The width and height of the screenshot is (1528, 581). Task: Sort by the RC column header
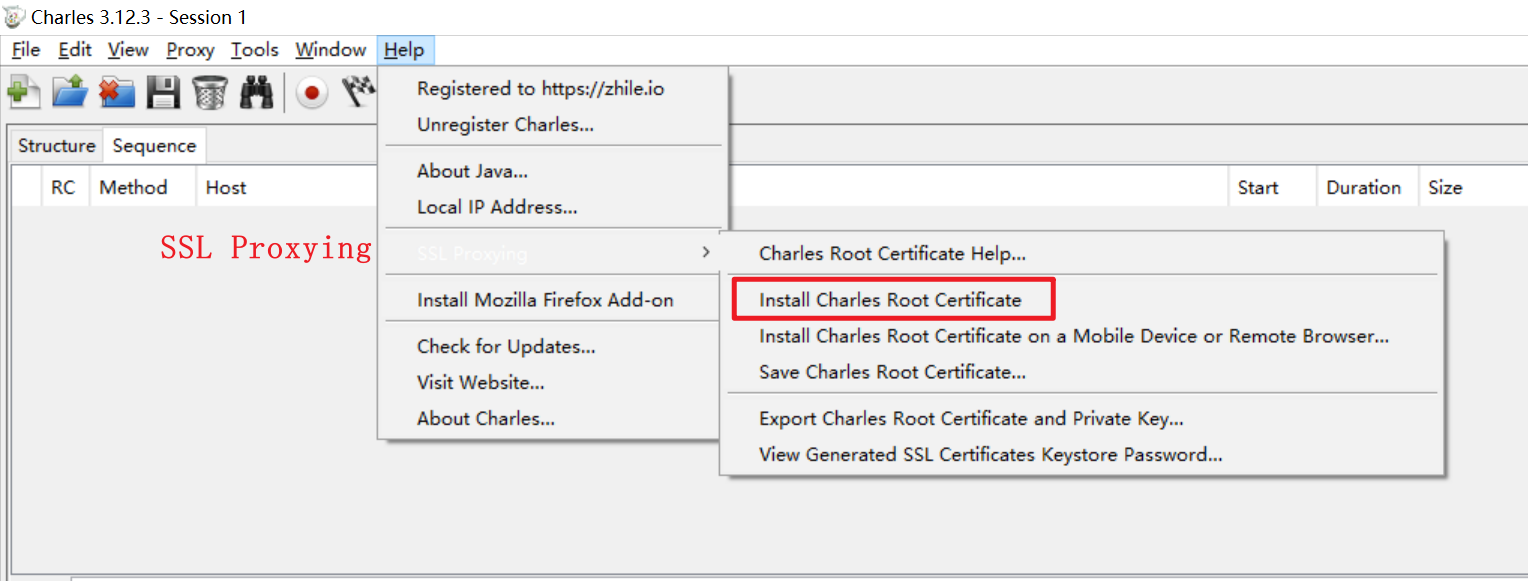coord(64,188)
